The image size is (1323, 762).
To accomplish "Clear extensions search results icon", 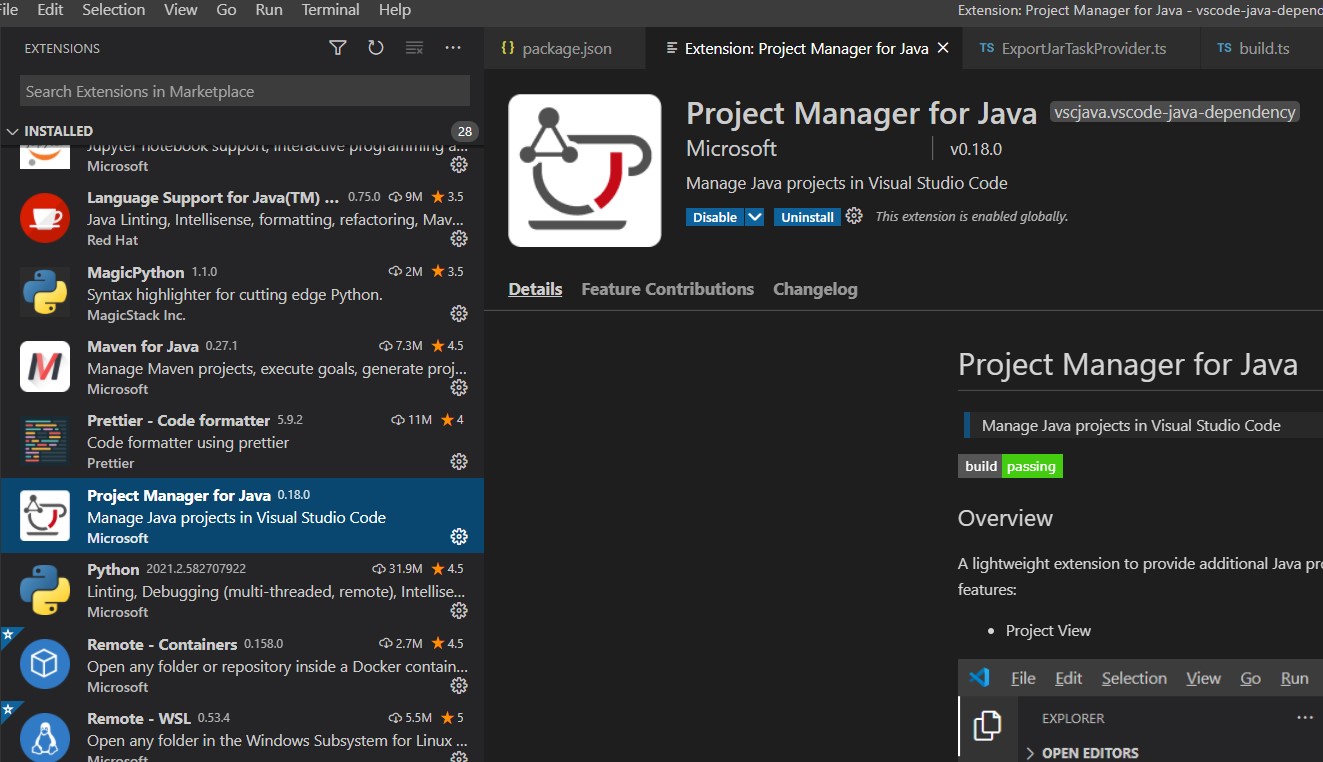I will click(414, 48).
